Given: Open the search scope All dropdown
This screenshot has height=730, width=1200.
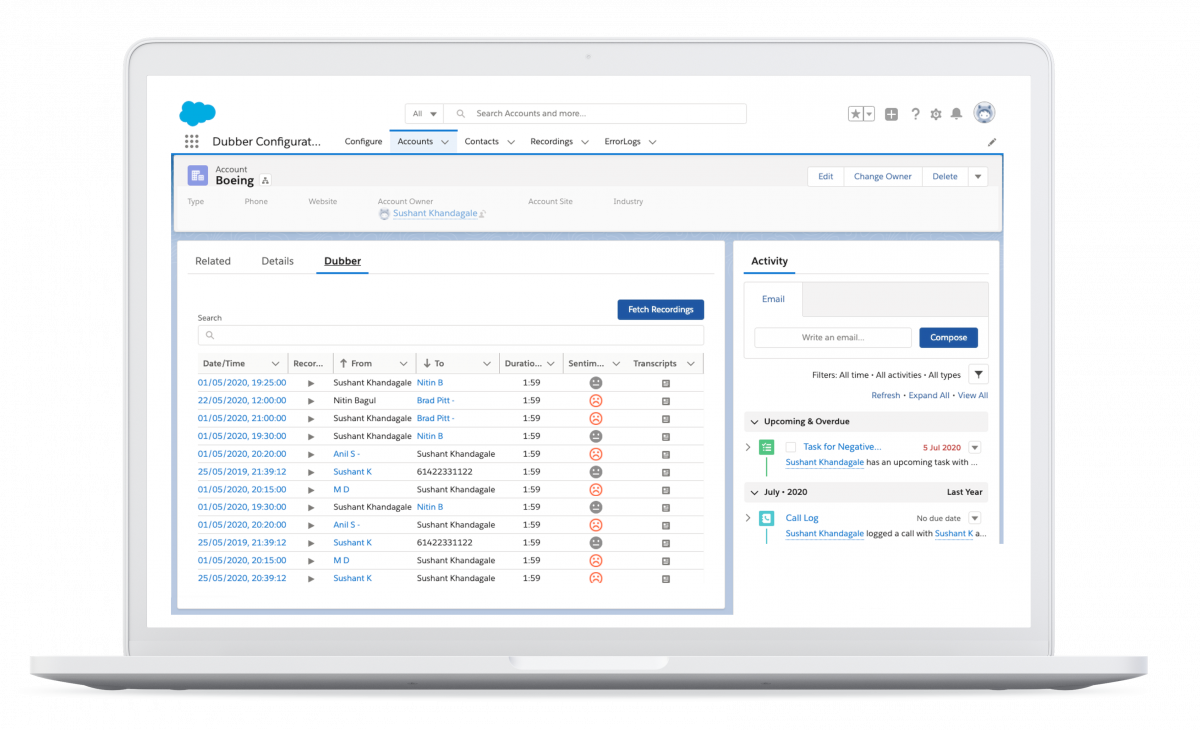Looking at the screenshot, I should 424,114.
